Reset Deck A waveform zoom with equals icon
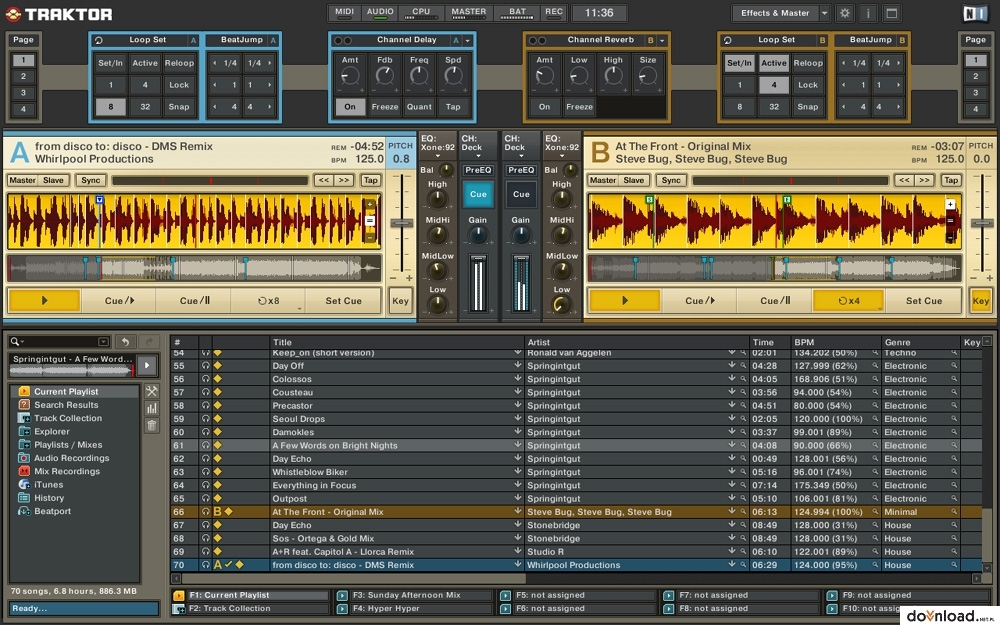Viewport: 1000px width, 625px height. pyautogui.click(x=369, y=221)
